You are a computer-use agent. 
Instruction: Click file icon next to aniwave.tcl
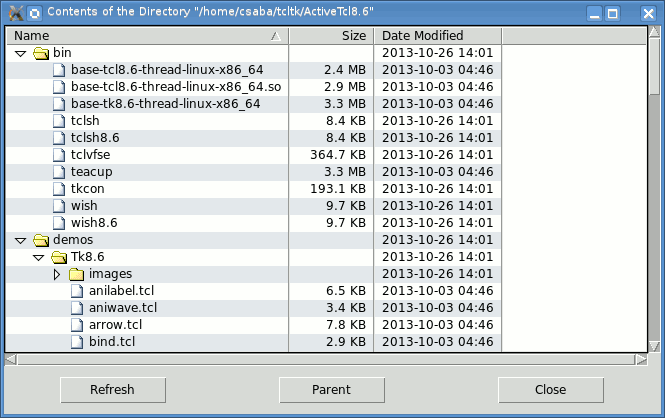point(77,308)
